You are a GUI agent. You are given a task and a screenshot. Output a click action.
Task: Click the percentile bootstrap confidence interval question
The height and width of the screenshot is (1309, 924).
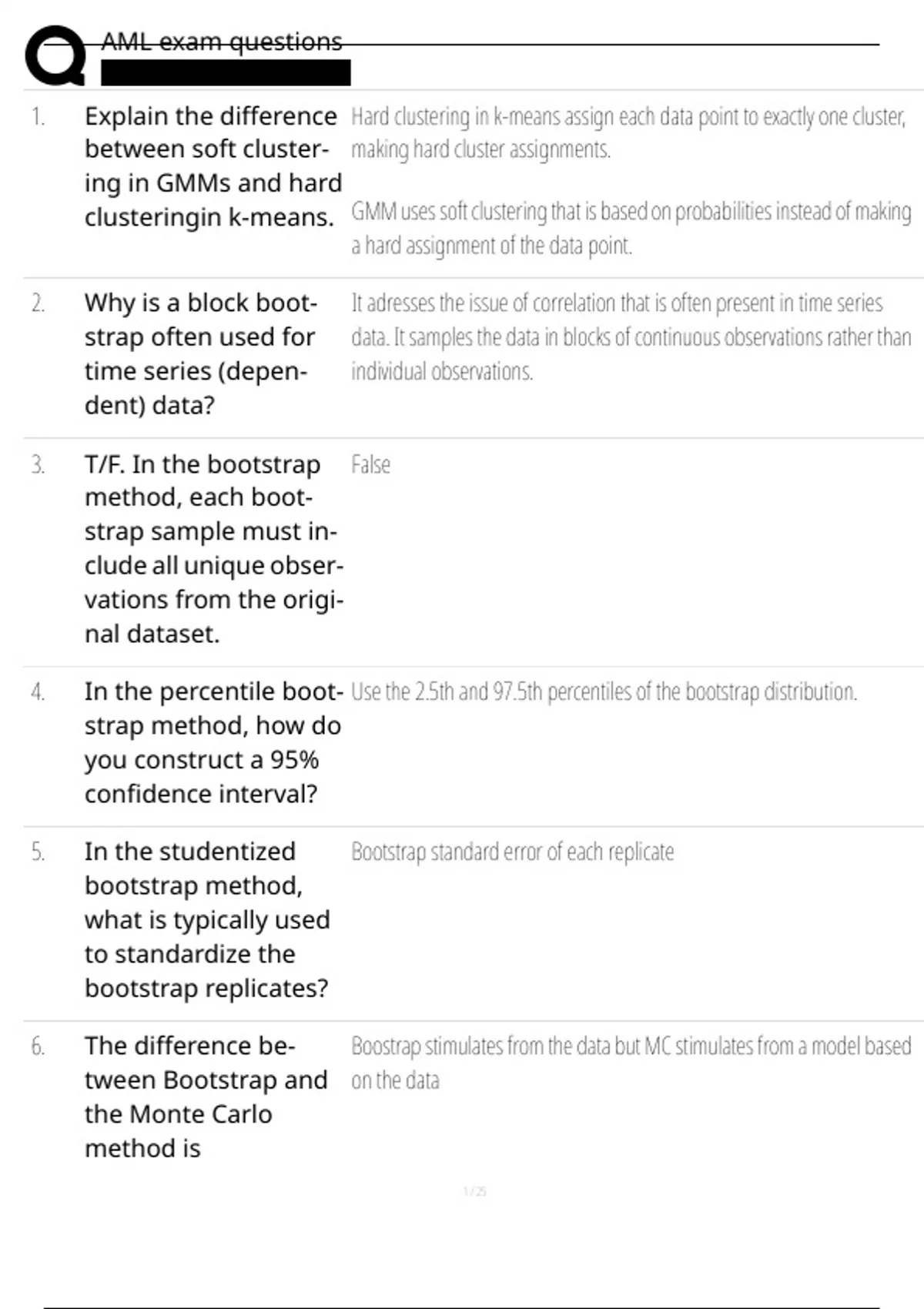tap(213, 742)
